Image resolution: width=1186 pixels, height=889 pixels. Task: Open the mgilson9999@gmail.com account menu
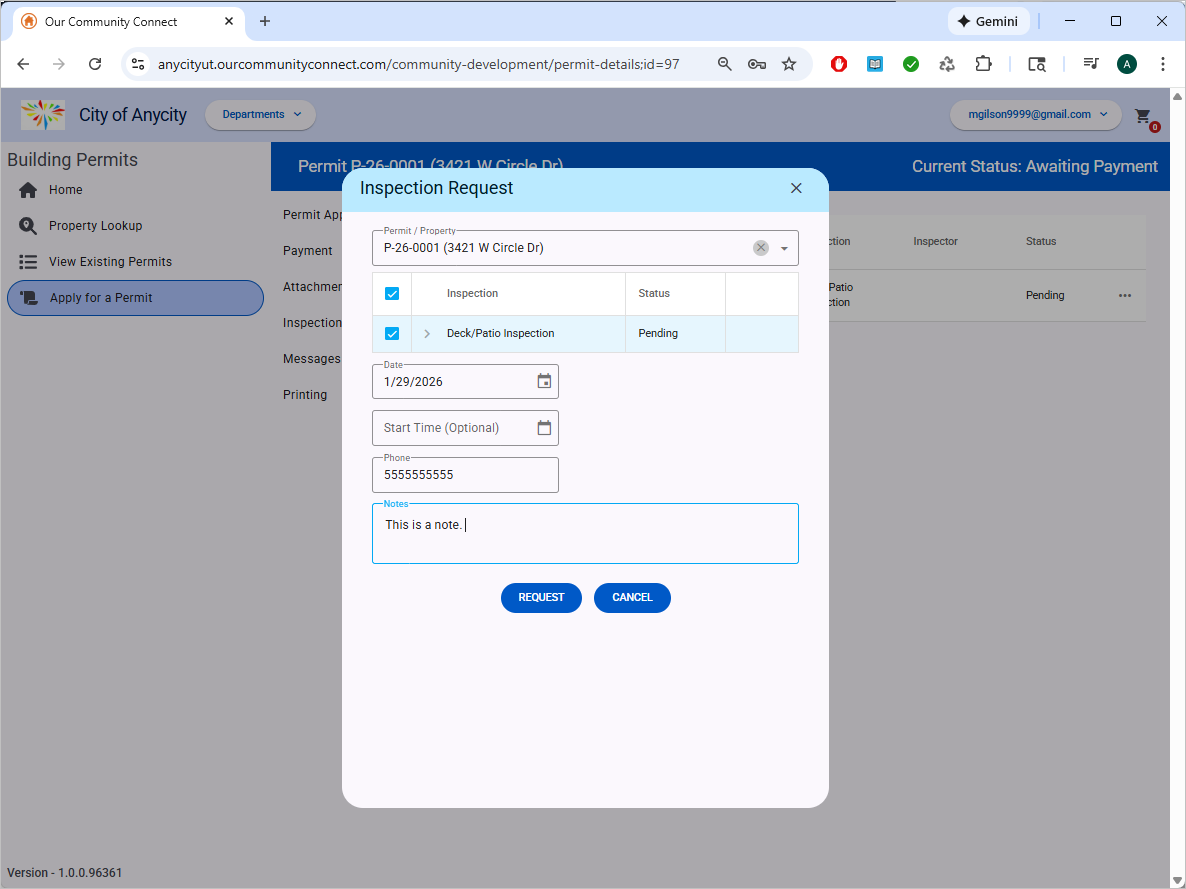1035,115
